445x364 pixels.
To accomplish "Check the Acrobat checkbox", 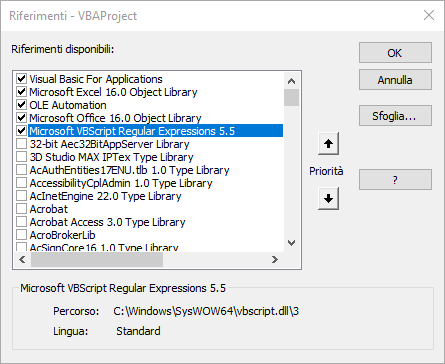I will coord(21,209).
